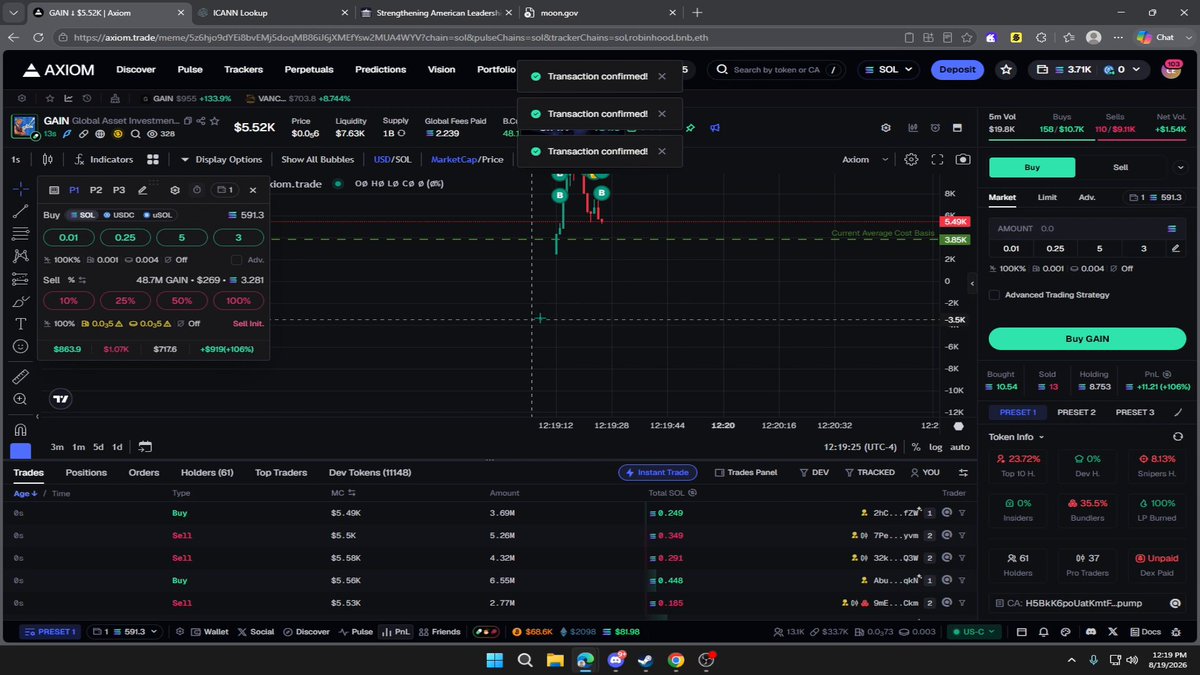Select the Limit order tab
The image size is (1200, 675).
coord(1047,198)
